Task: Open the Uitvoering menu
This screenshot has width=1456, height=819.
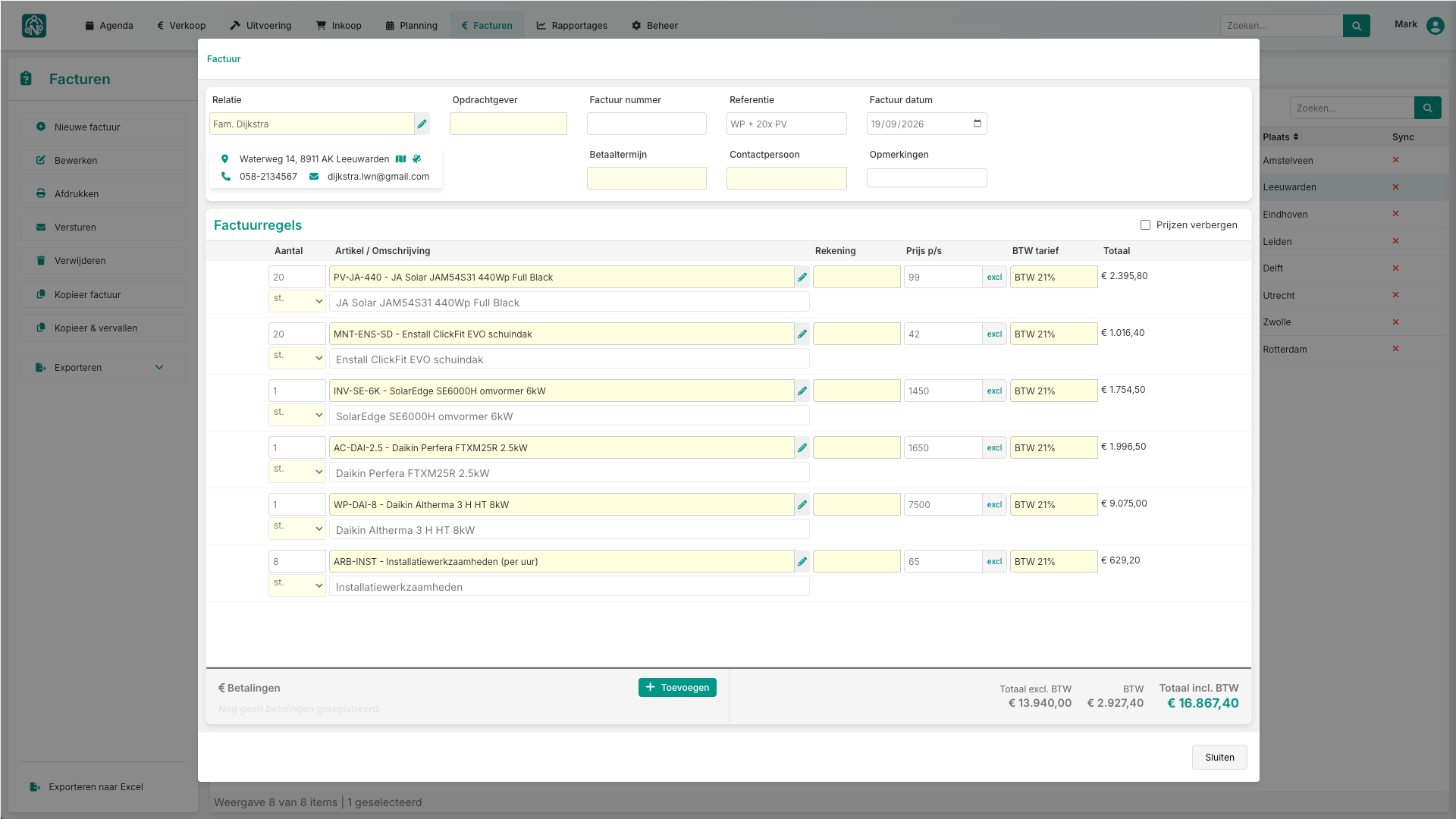Action: coord(261,26)
